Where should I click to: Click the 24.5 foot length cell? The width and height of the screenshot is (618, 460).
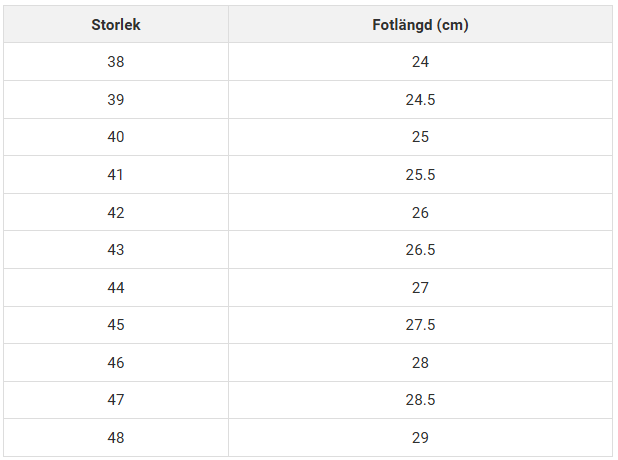420,100
